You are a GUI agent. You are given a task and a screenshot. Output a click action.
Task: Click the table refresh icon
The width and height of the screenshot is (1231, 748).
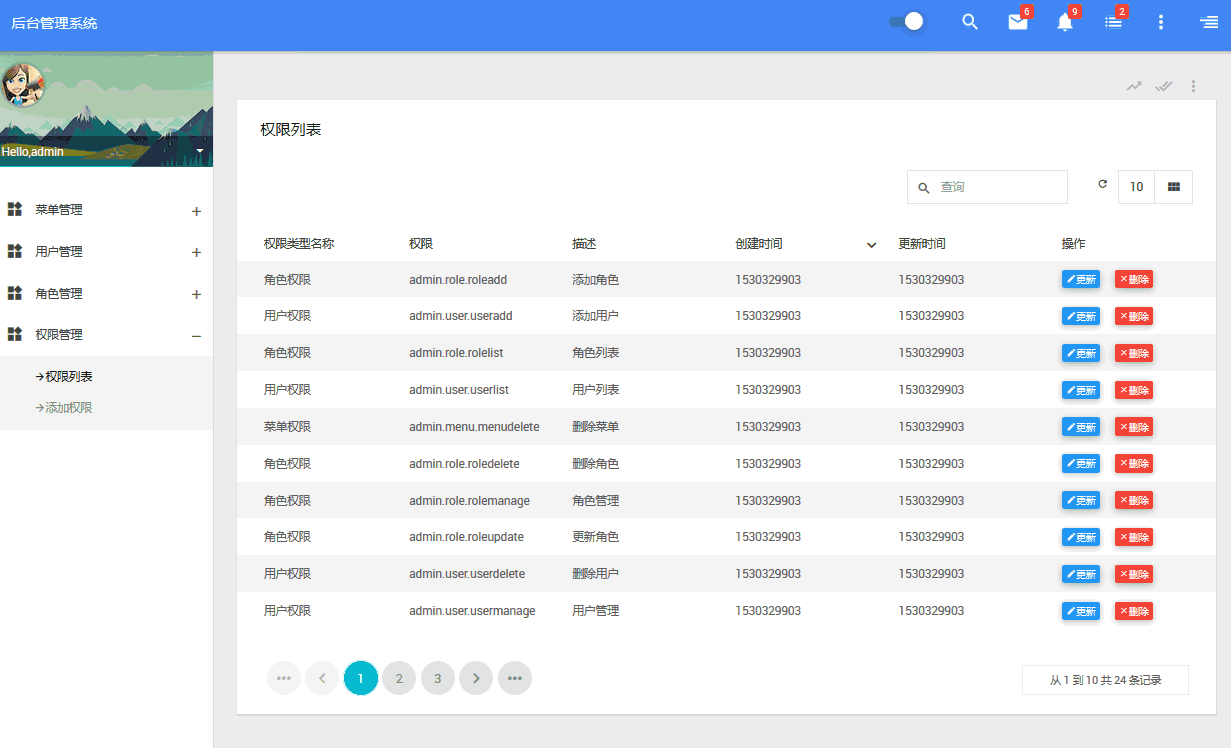pos(1103,184)
